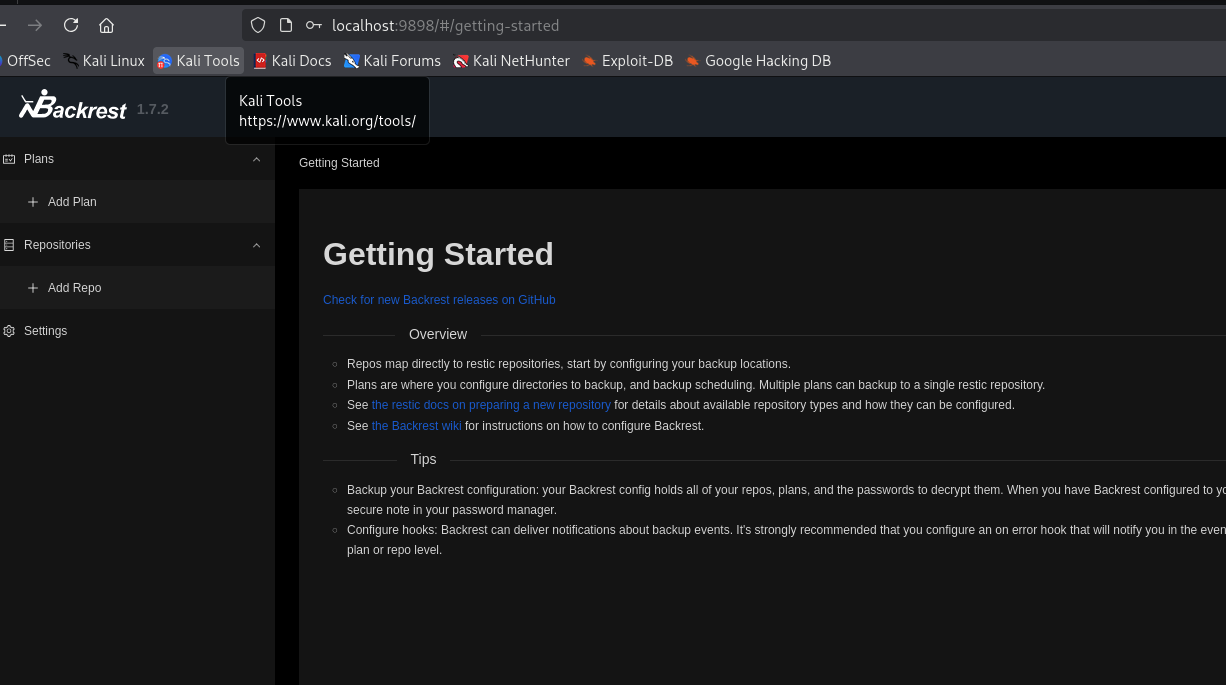Collapse the Repositories section chevron

(256, 245)
